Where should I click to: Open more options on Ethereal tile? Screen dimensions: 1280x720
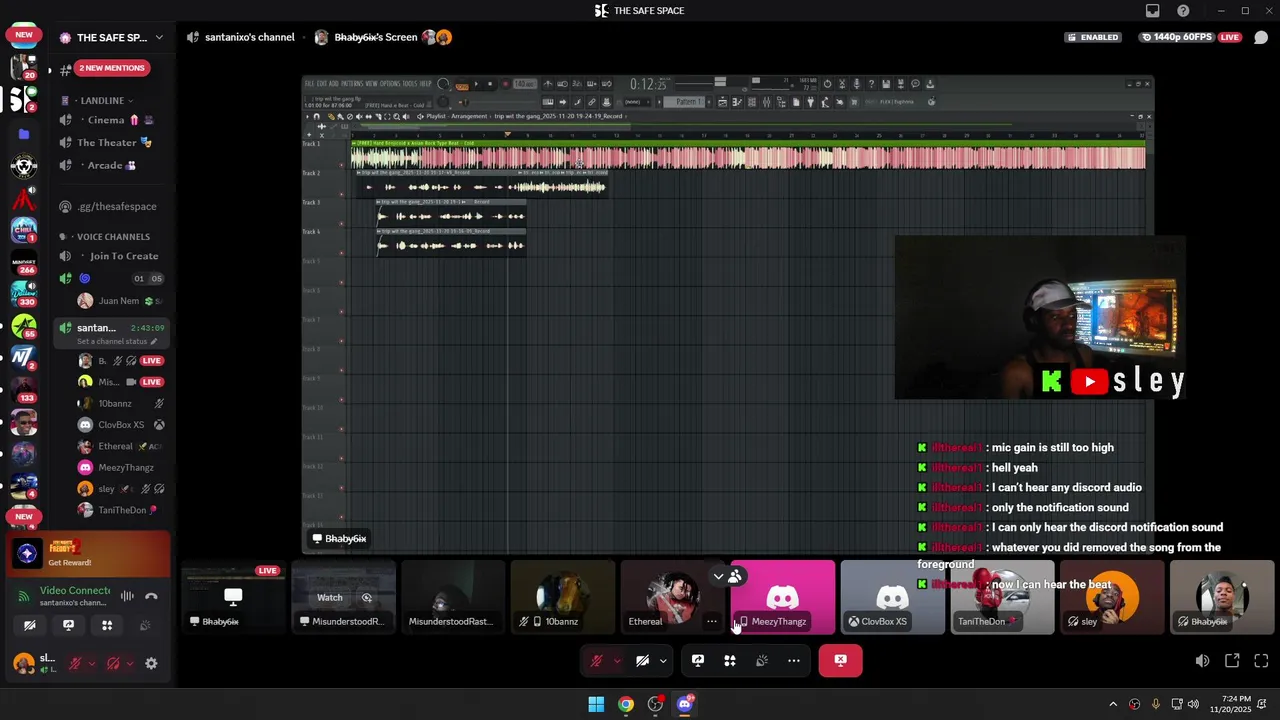[x=712, y=621]
